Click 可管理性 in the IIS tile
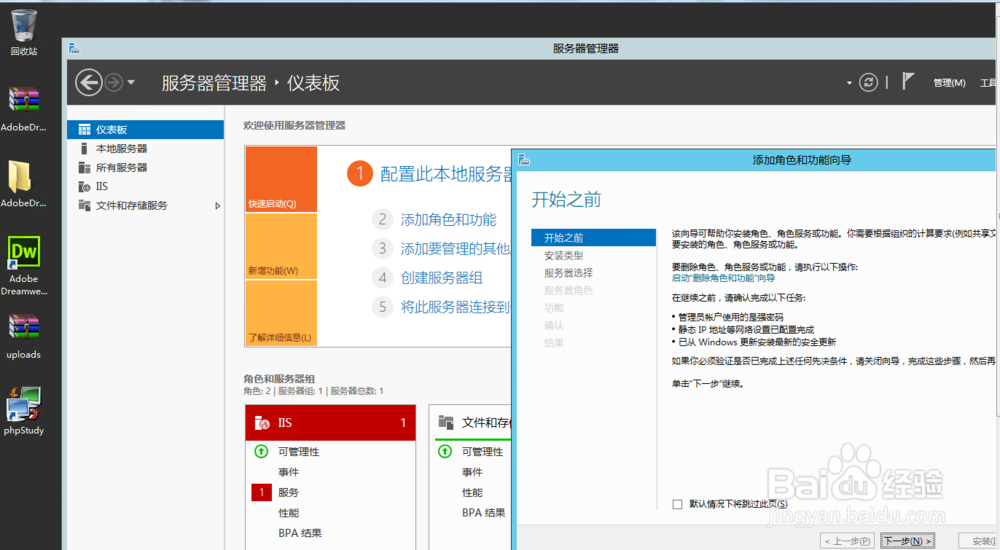Screen dimensions: 1000x550 (x=298, y=452)
